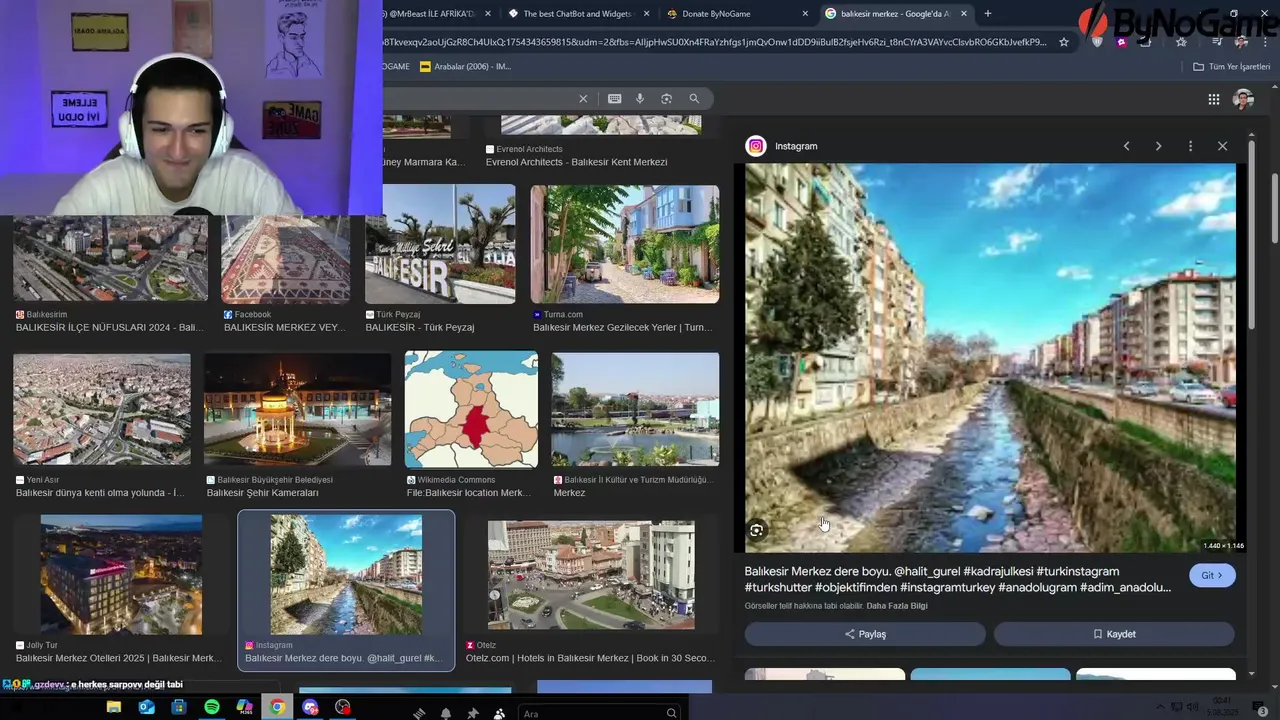Open the Balıkesirim ilçe nüfusları aerial thumbnail
The width and height of the screenshot is (1280, 720).
110,258
